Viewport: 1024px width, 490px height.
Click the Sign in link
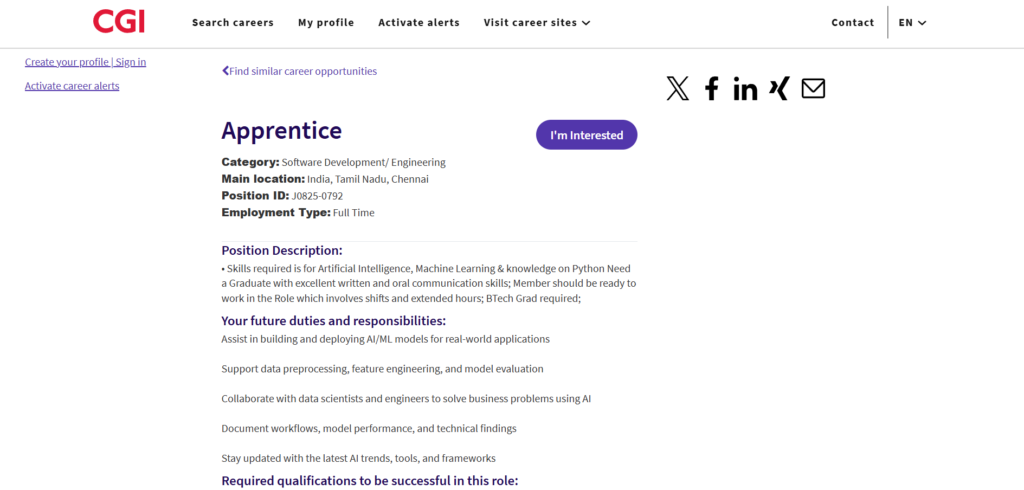(130, 62)
